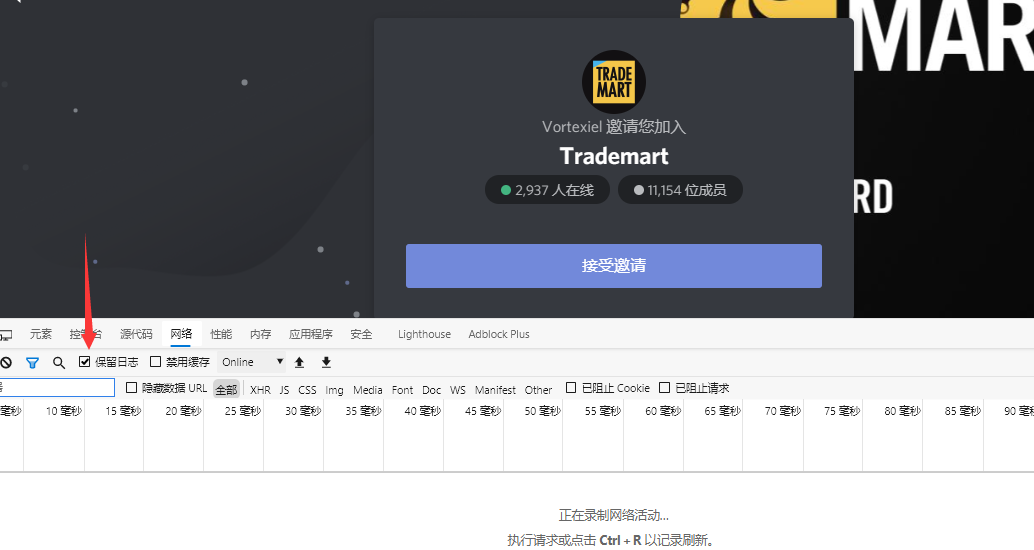Image resolution: width=1034 pixels, height=550 pixels.
Task: Check the 已阻止 Cookie checkbox
Action: 571,388
